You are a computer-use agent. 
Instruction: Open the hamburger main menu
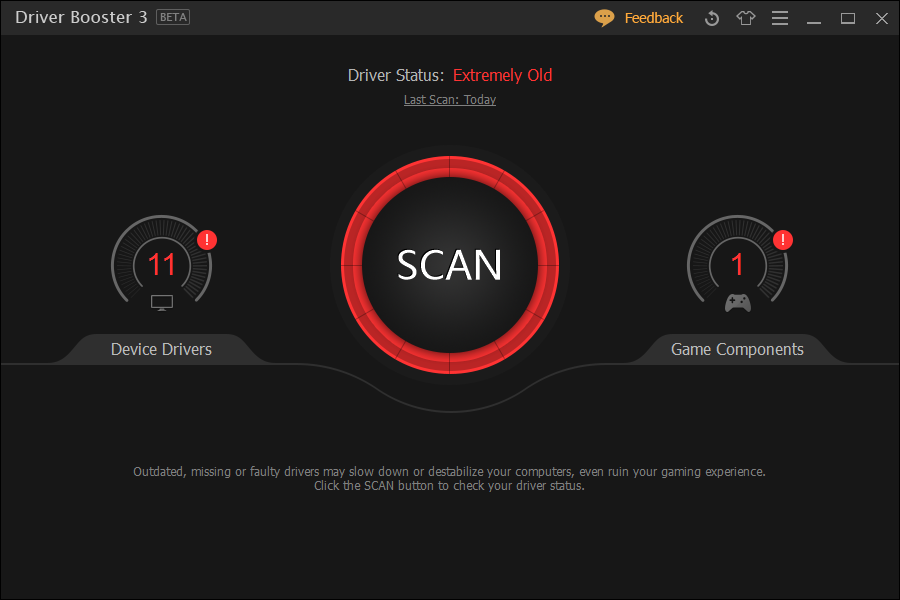(780, 18)
